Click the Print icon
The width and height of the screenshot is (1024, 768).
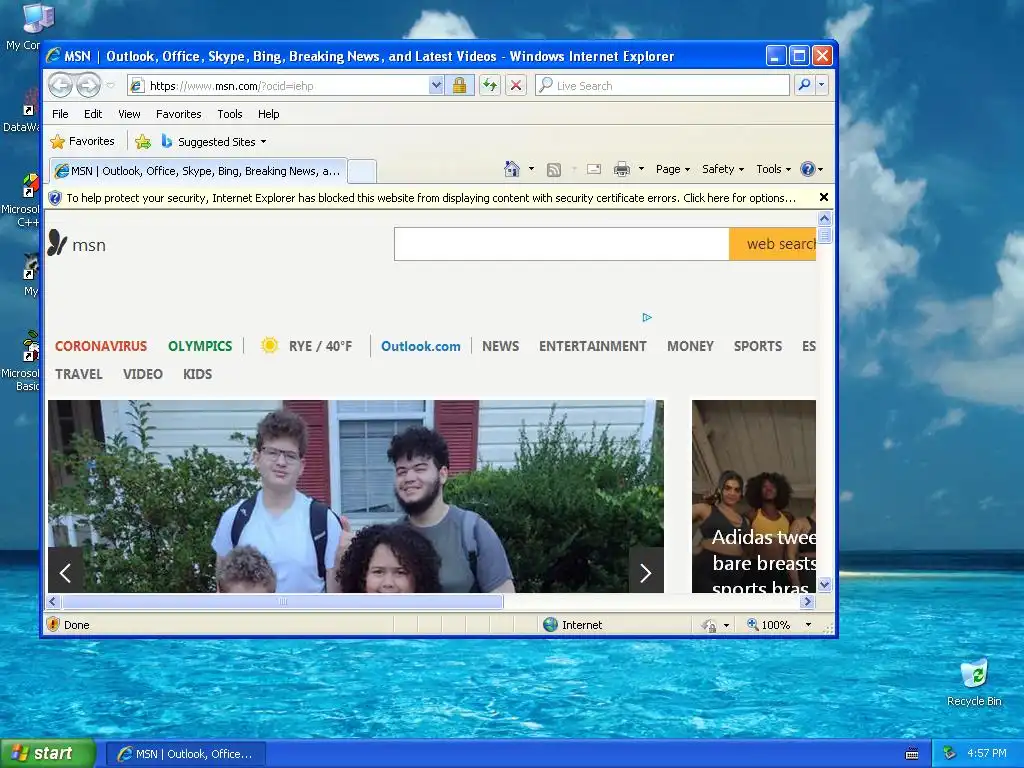pos(622,170)
